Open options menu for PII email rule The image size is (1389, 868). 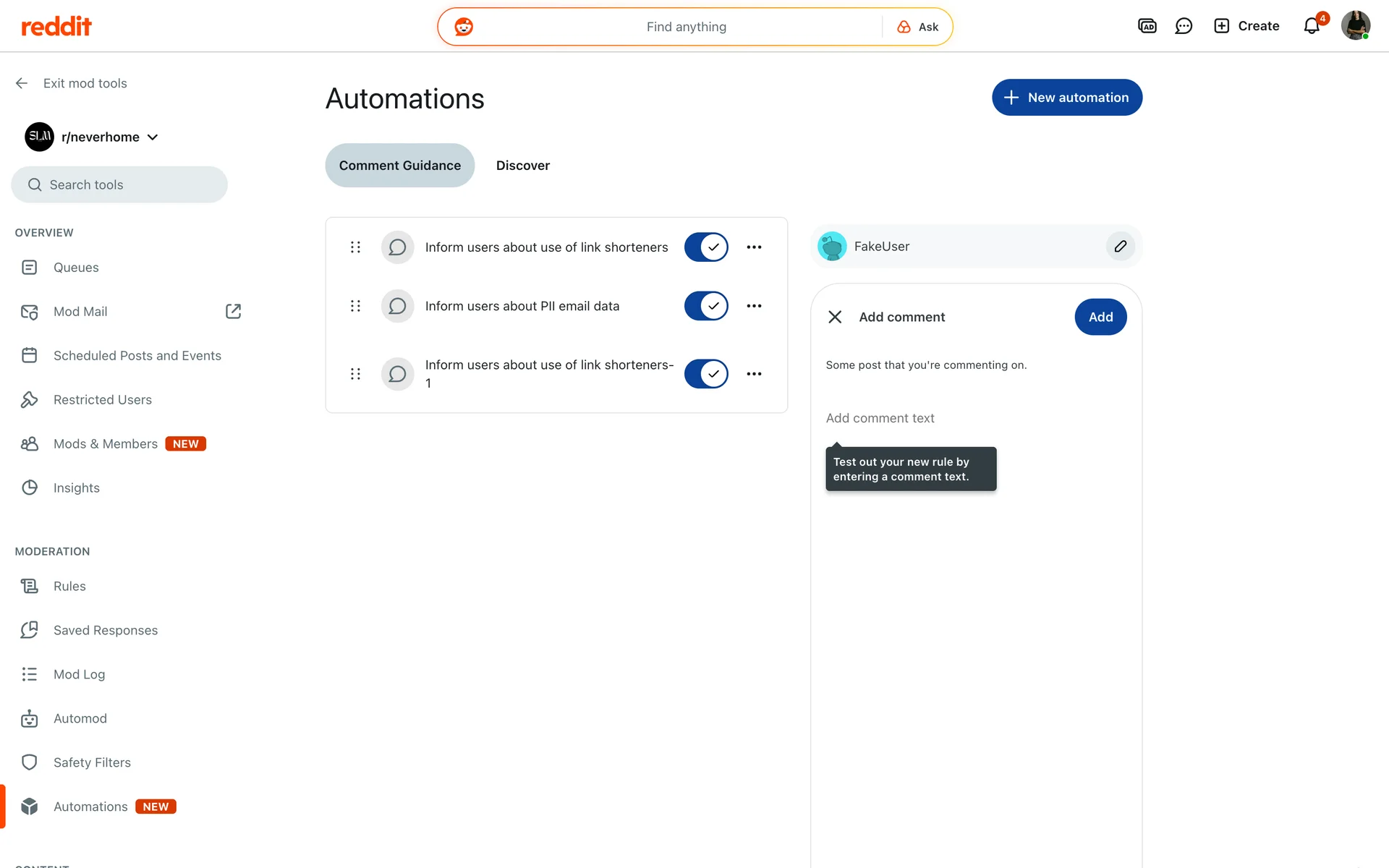[x=754, y=306]
